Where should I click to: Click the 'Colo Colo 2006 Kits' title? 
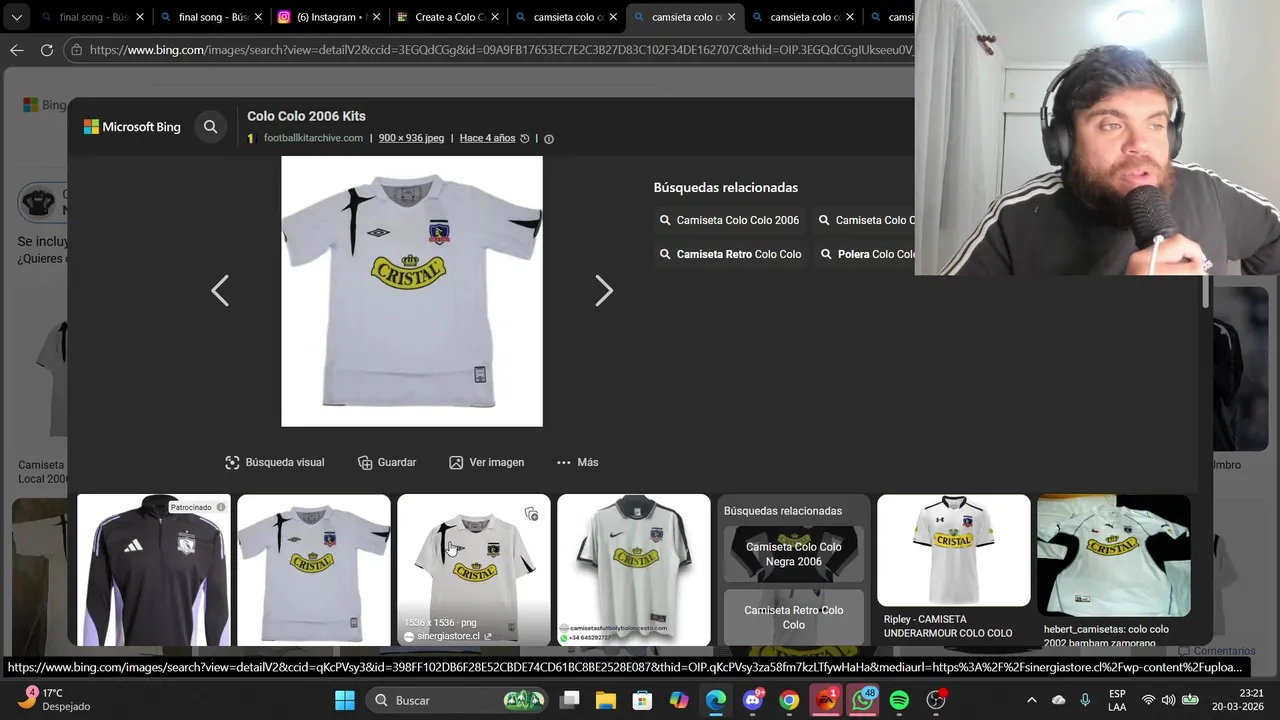[306, 116]
